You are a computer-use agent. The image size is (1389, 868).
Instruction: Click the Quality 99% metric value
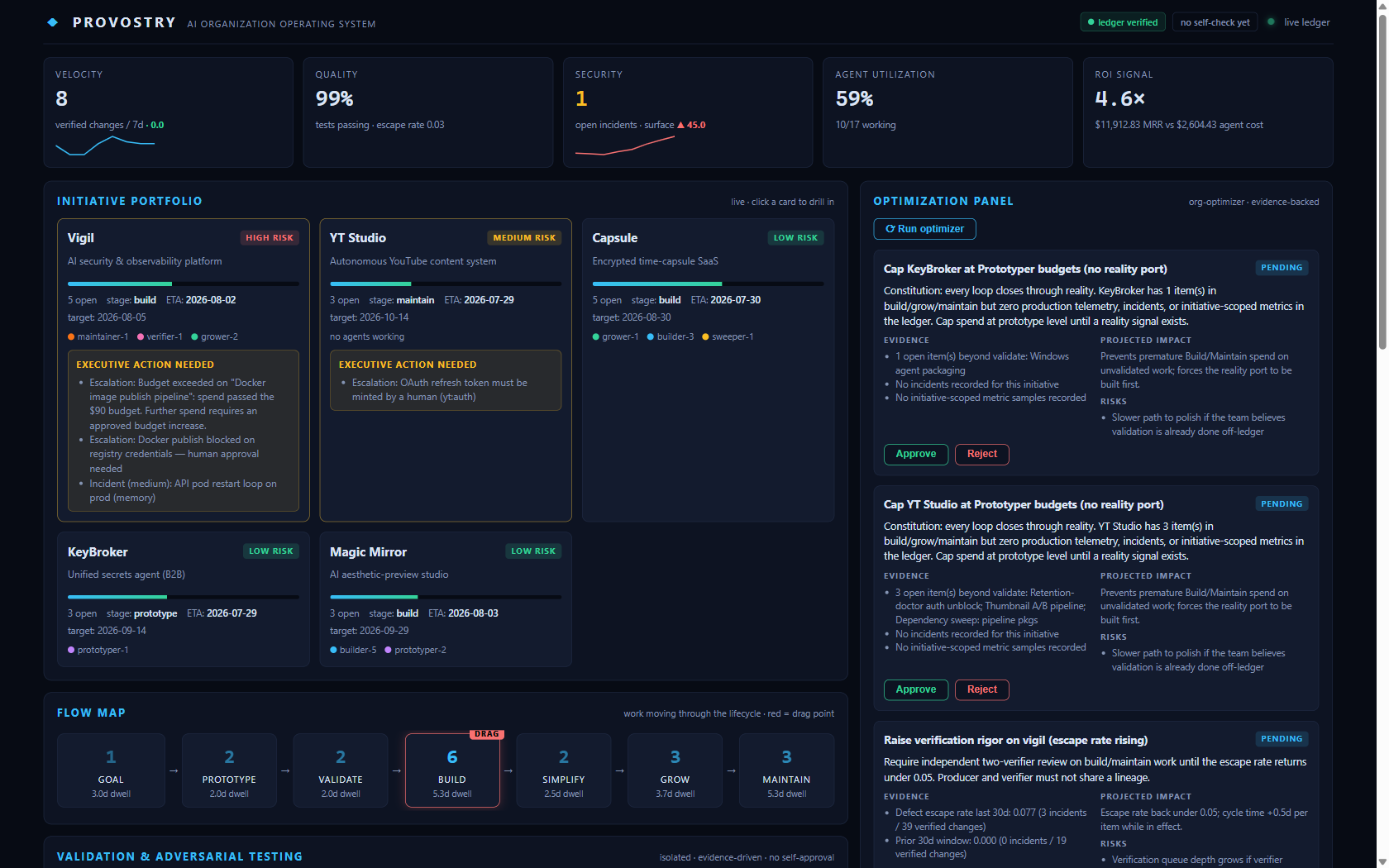coord(334,99)
